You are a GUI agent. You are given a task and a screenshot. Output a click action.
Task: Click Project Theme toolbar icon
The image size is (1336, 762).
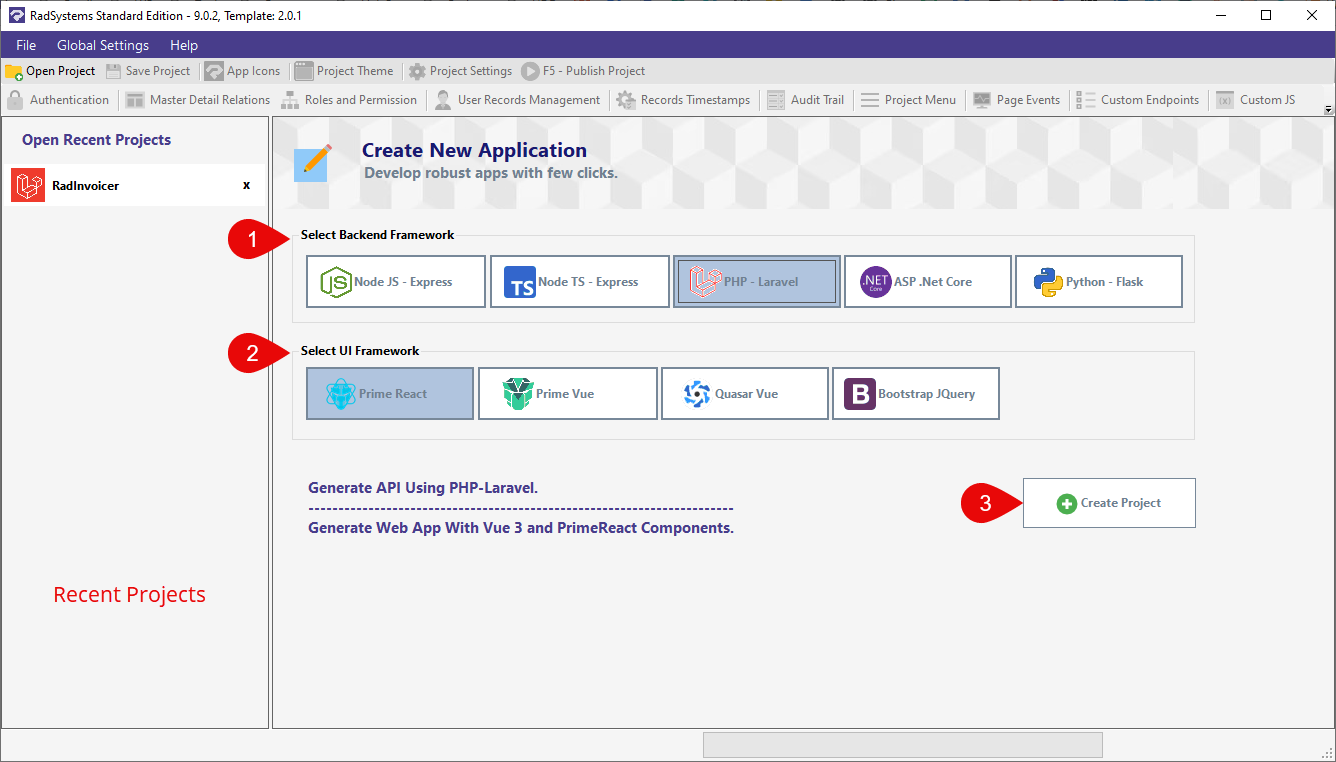(x=304, y=71)
